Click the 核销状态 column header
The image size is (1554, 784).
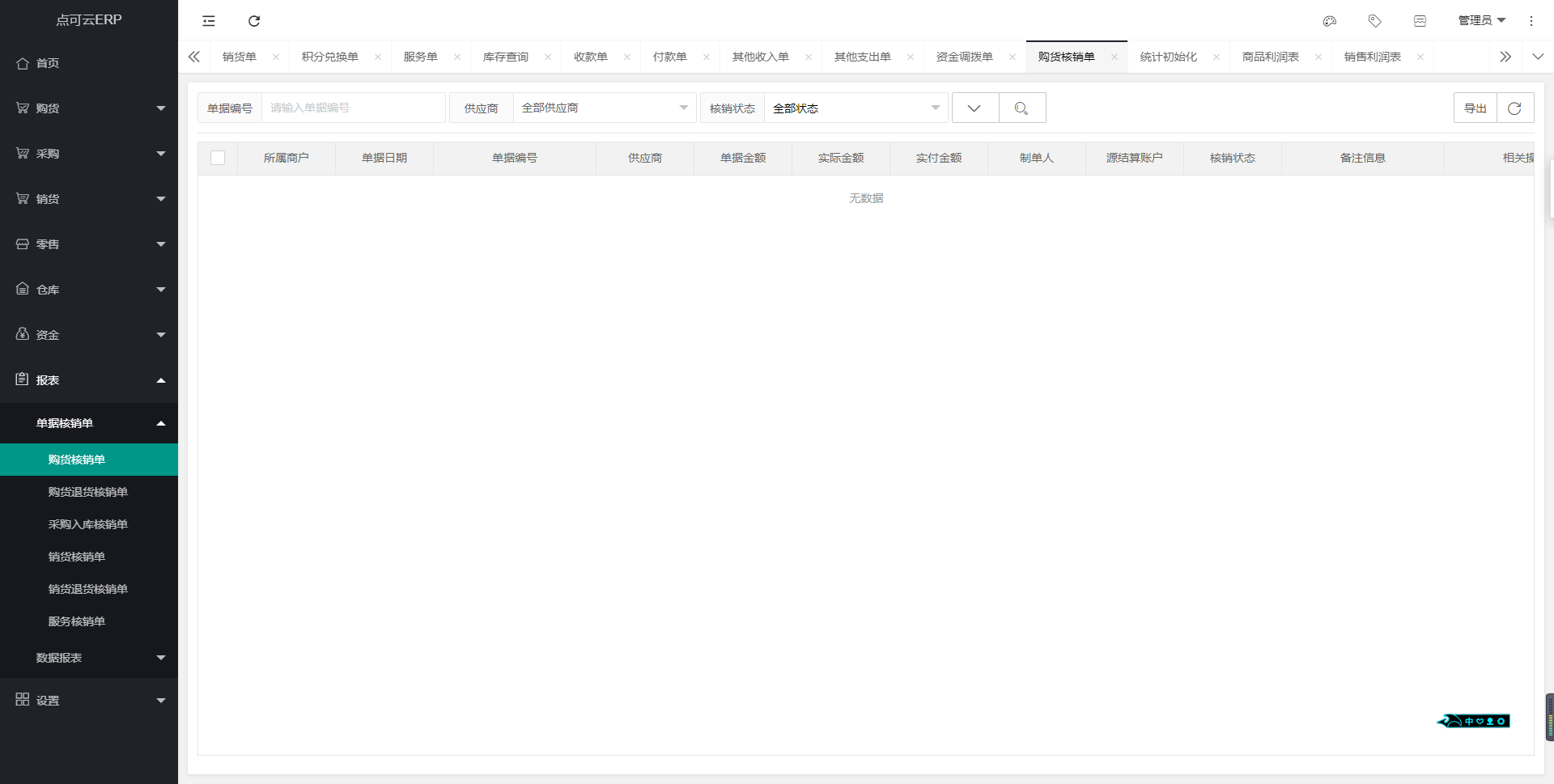[x=1233, y=158]
